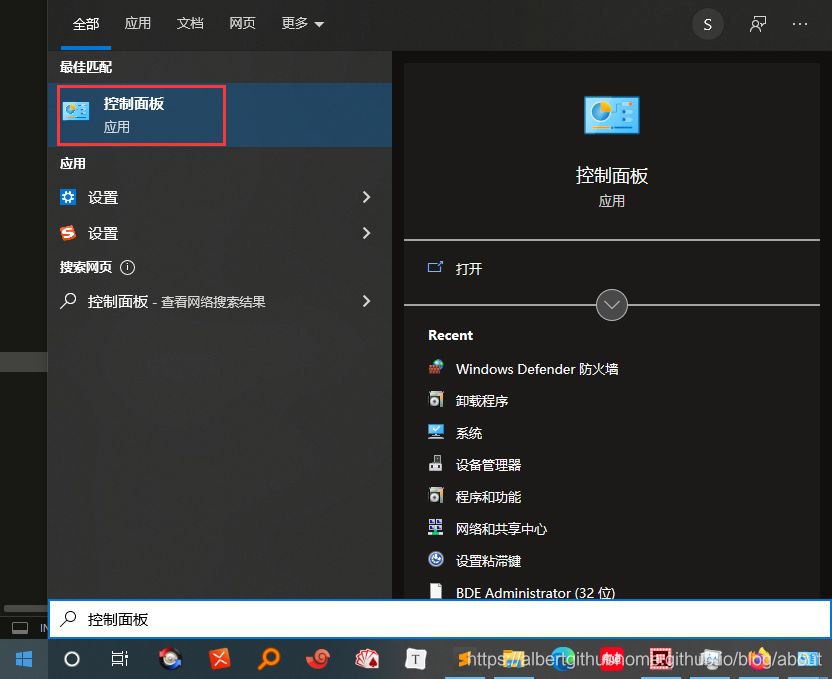Viewport: 832px width, 679px height.
Task: Click the red-blue disc taskbar app
Action: 170,659
